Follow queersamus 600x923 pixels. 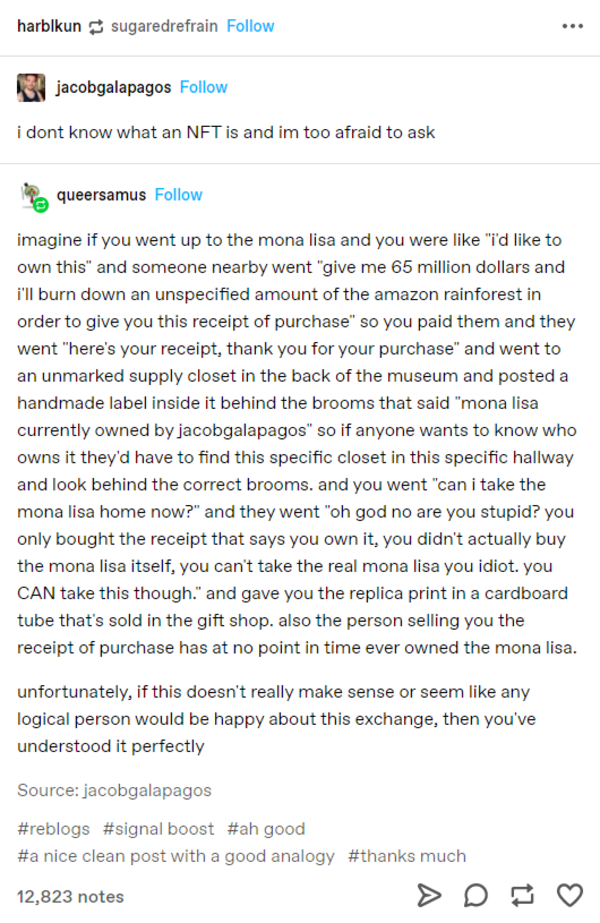tap(179, 194)
